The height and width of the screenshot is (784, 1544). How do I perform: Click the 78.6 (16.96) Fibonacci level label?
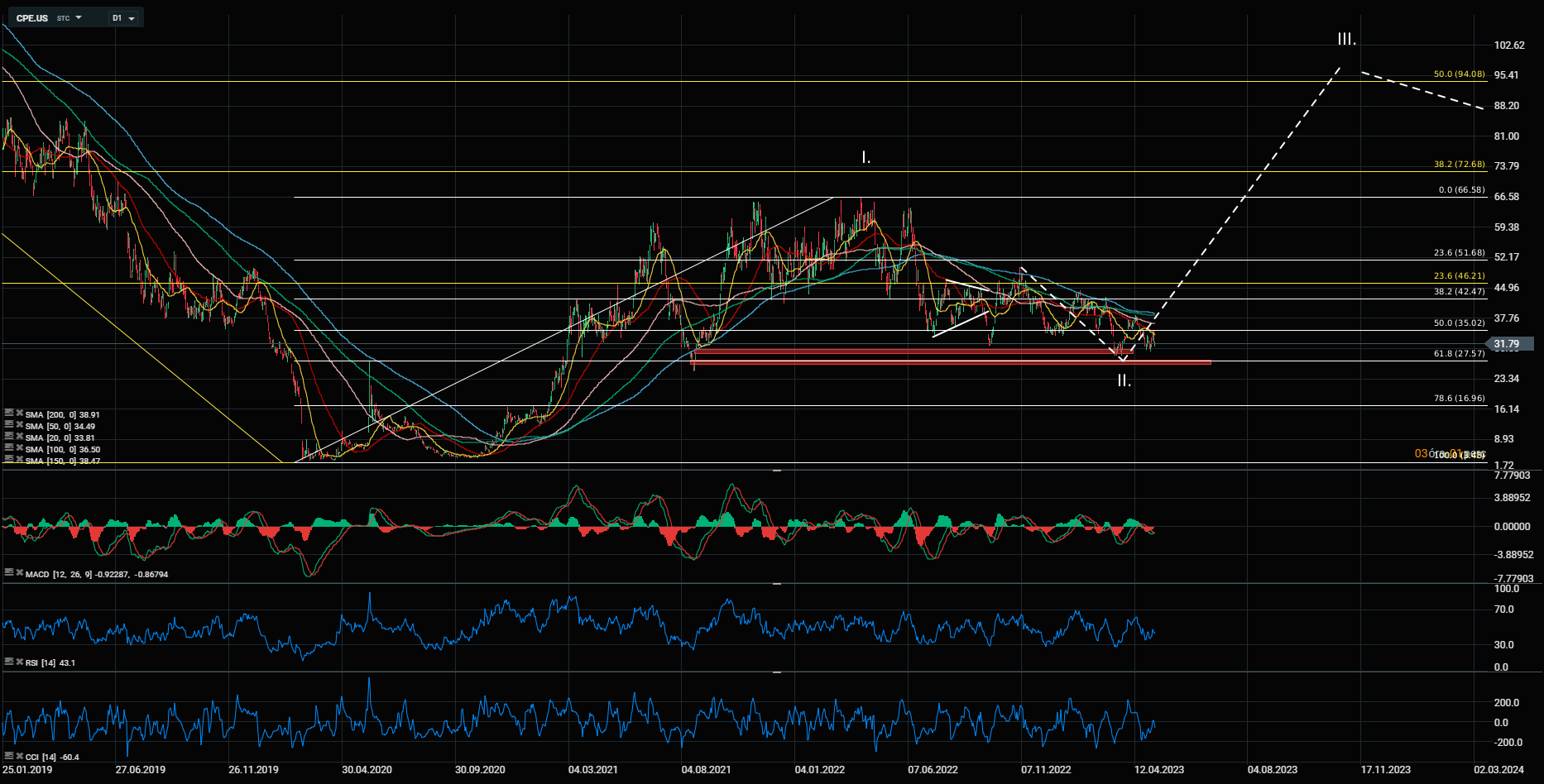(x=1460, y=399)
